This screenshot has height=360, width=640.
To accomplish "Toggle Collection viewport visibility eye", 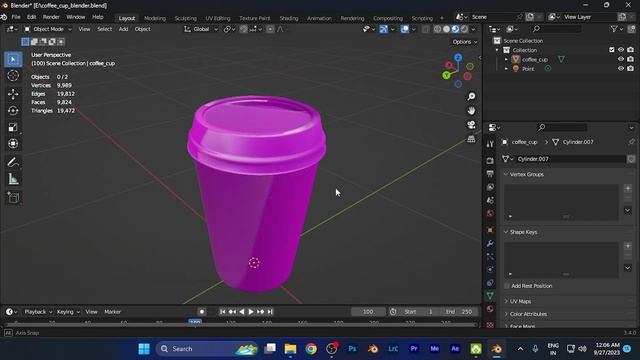I will [621, 50].
